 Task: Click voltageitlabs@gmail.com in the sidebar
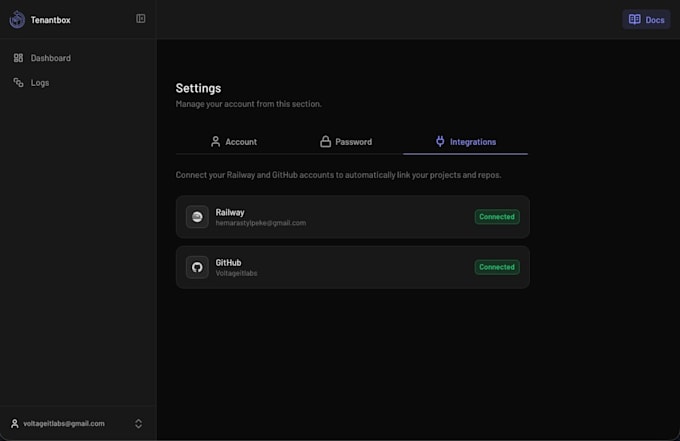(x=64, y=424)
